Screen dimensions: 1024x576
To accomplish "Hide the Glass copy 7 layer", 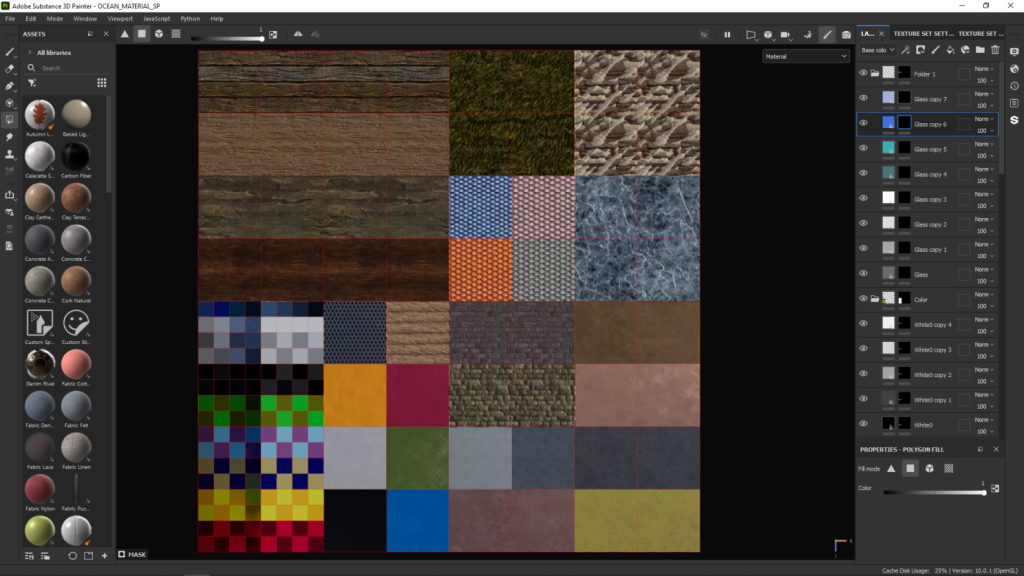I will (864, 99).
